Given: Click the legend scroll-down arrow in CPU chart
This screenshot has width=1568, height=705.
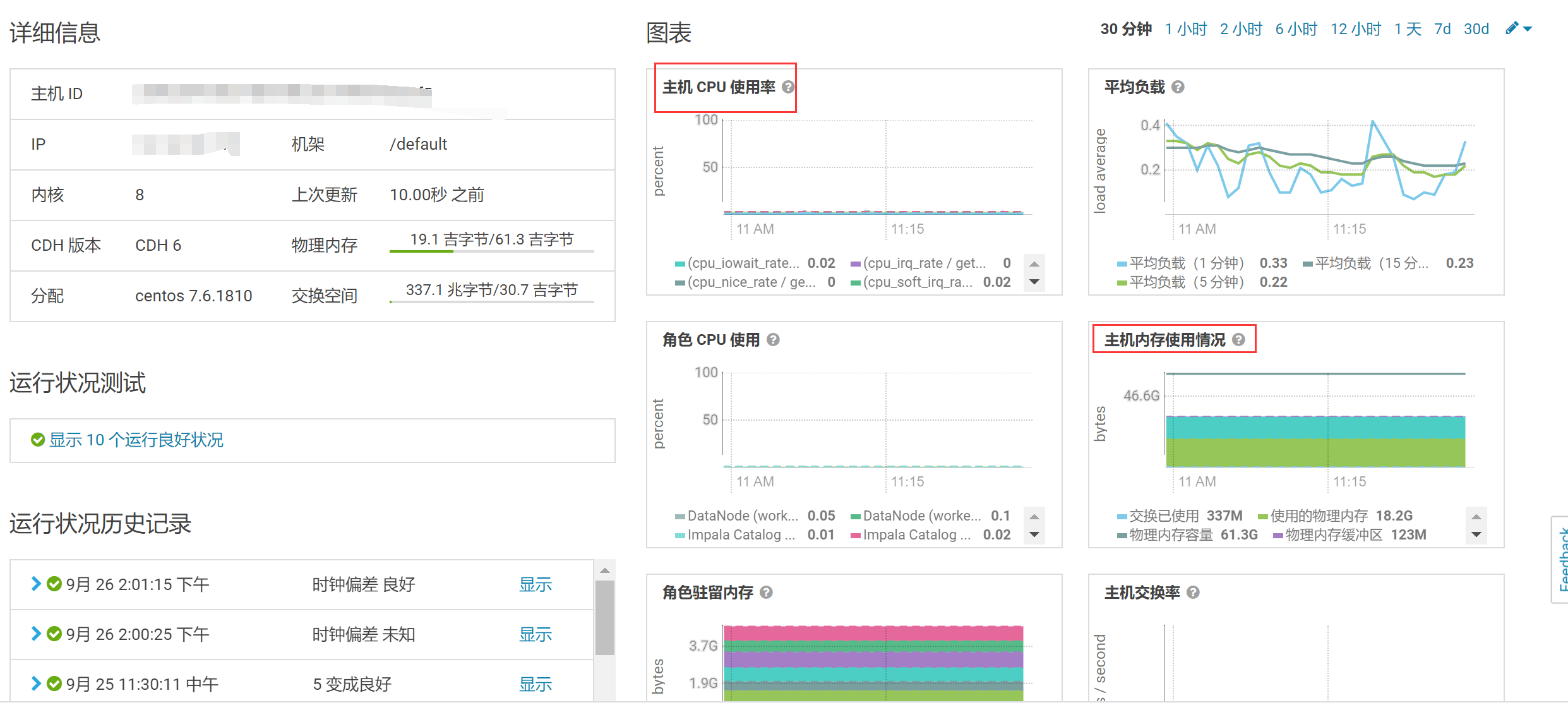Looking at the screenshot, I should [1034, 281].
